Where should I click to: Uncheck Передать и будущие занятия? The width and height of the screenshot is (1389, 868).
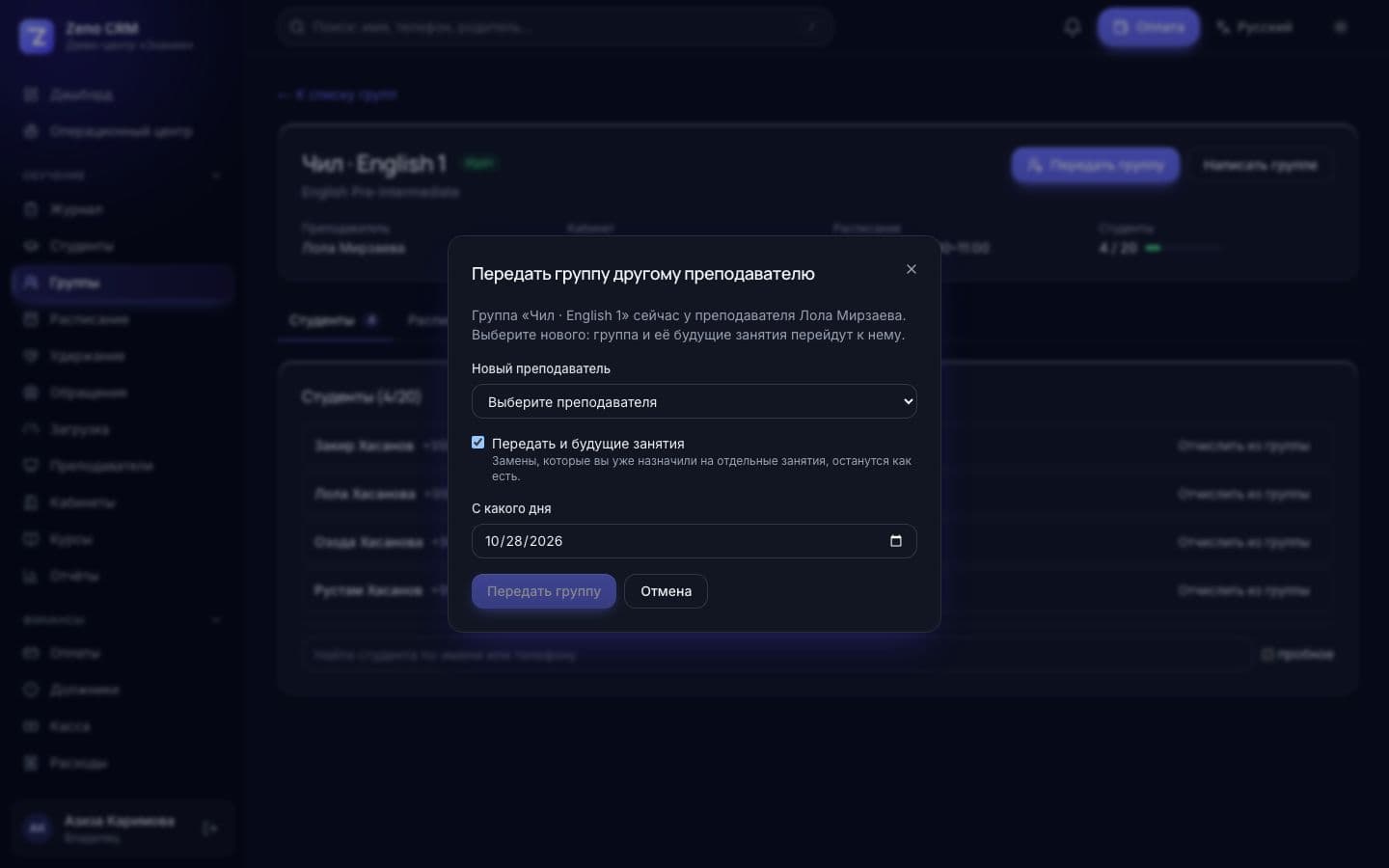[477, 443]
